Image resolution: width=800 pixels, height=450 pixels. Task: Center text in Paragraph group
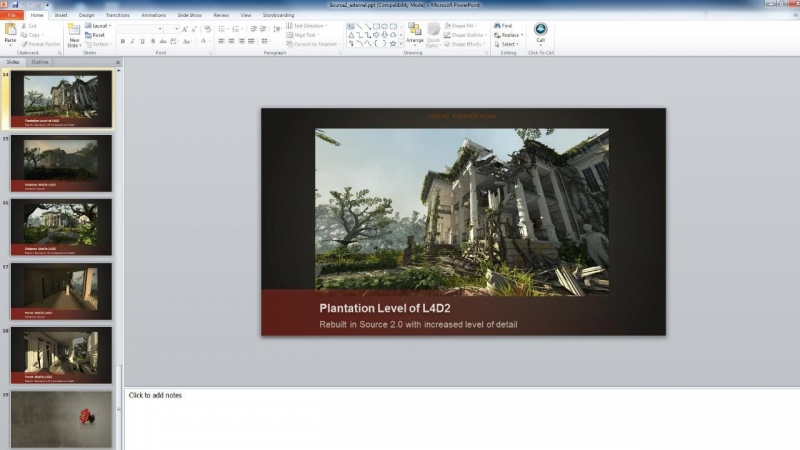(x=231, y=41)
